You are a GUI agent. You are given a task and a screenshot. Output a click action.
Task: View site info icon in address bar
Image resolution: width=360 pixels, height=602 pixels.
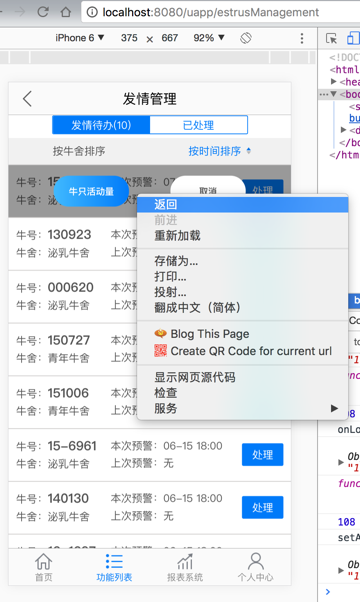pos(92,12)
